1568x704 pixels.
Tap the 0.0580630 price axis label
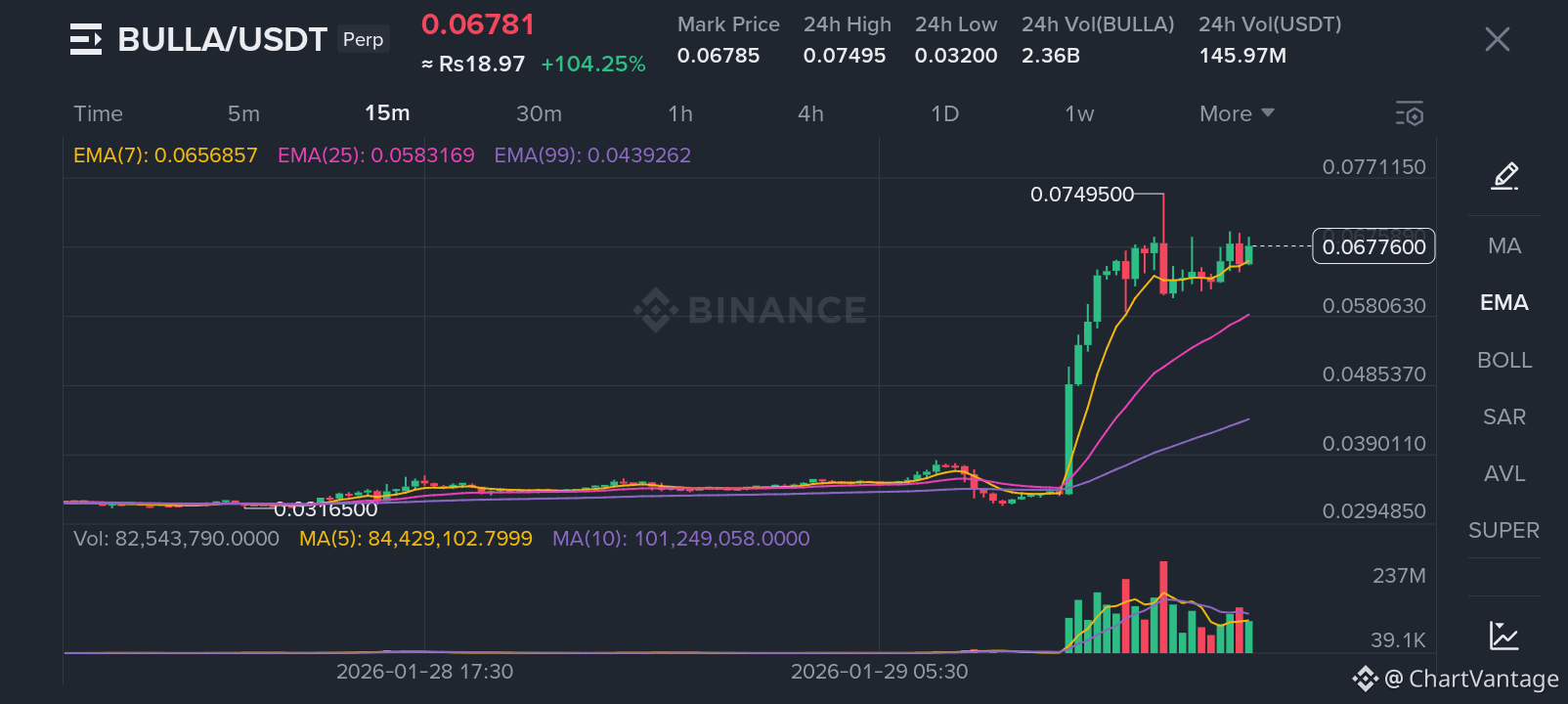click(x=1373, y=306)
